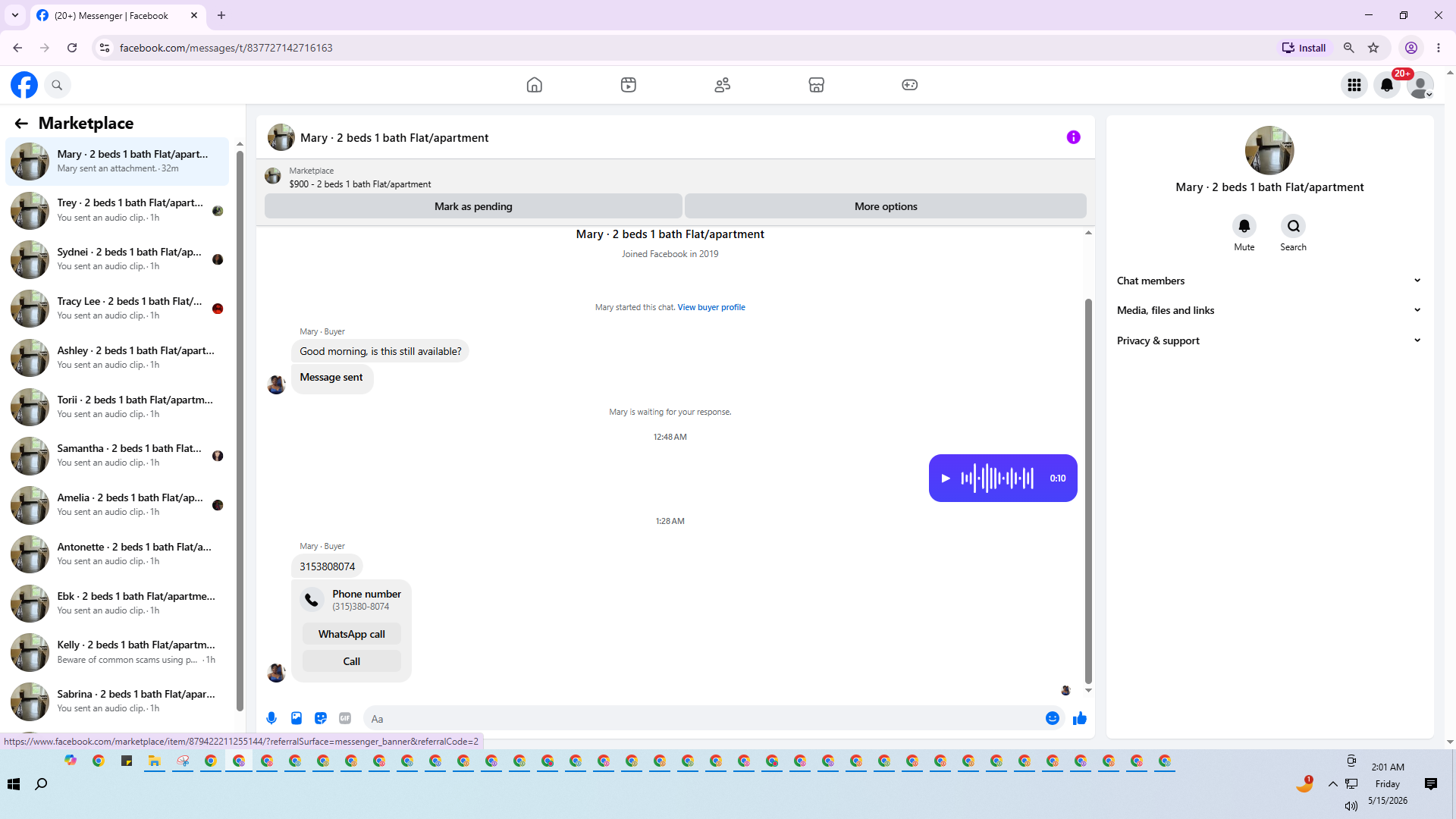The height and width of the screenshot is (819, 1456).
Task: Choose a sticker
Action: pos(321,718)
